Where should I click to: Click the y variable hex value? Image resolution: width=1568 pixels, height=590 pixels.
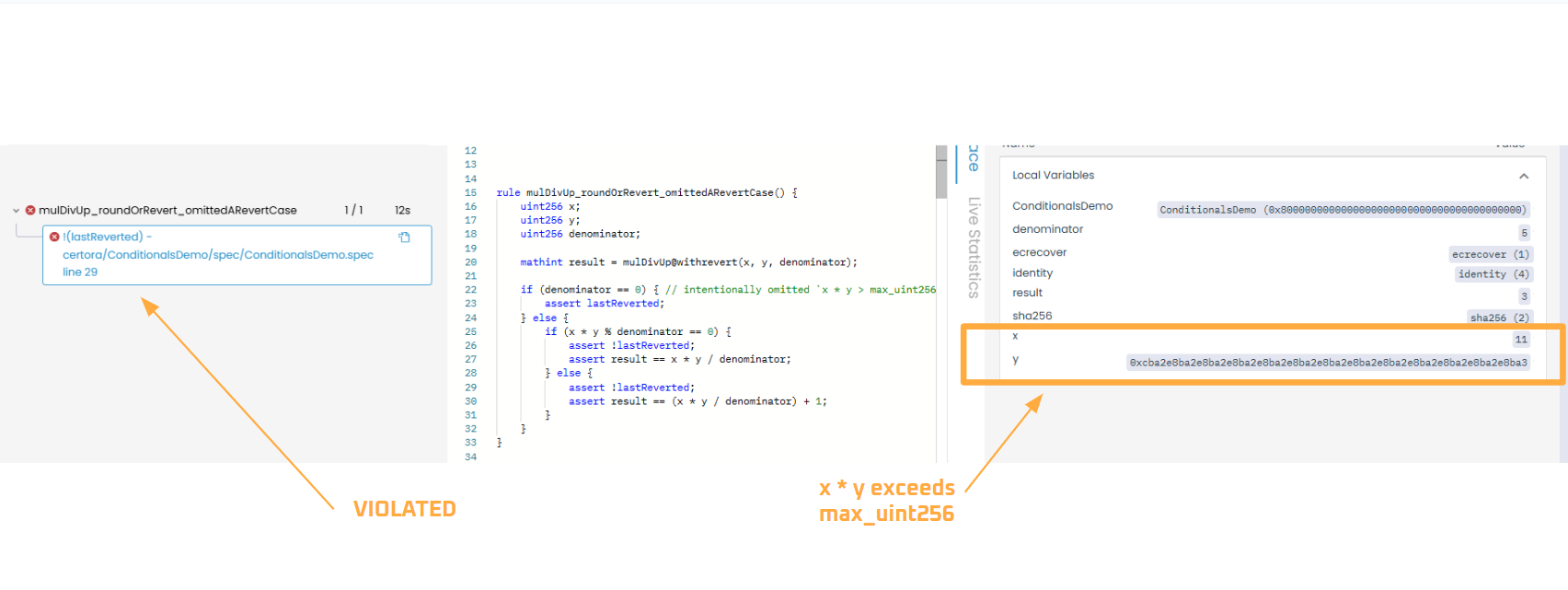(x=1328, y=363)
